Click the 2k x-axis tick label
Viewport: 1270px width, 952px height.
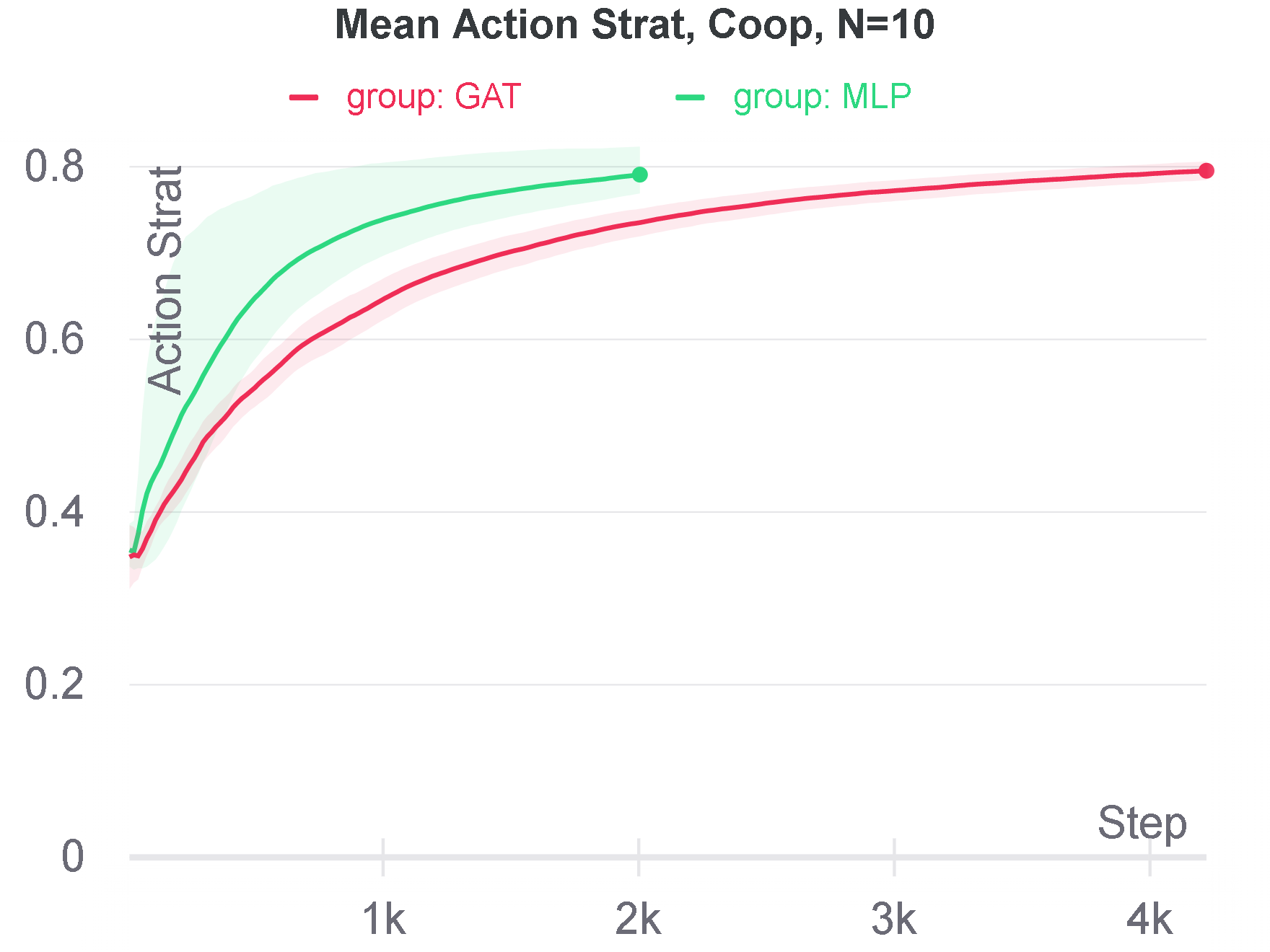[639, 920]
